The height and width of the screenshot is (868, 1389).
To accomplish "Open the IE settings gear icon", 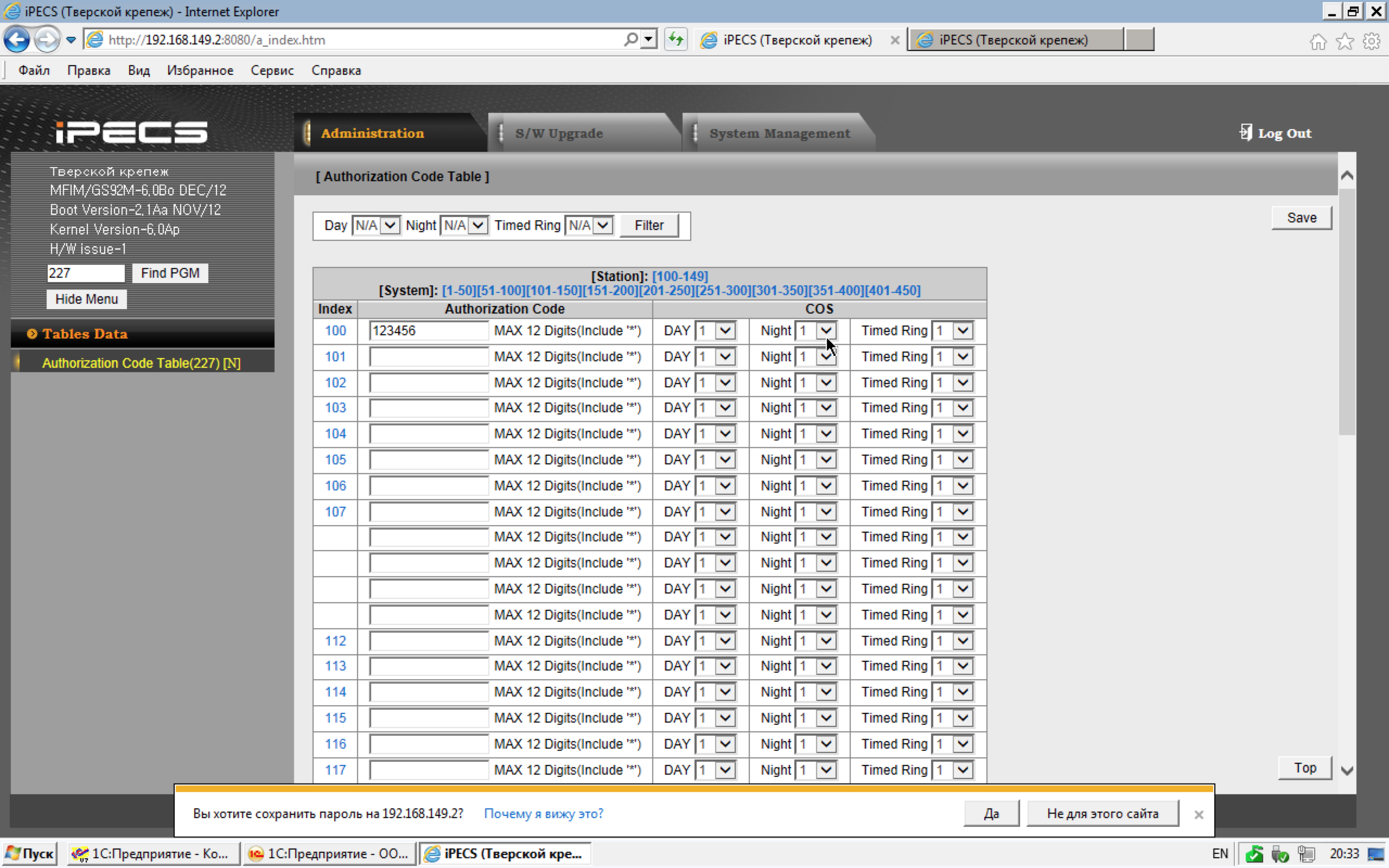I will (x=1371, y=41).
